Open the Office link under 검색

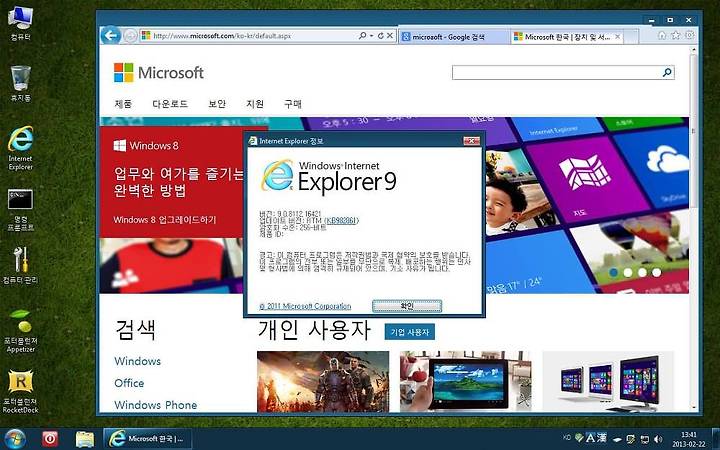tap(129, 383)
